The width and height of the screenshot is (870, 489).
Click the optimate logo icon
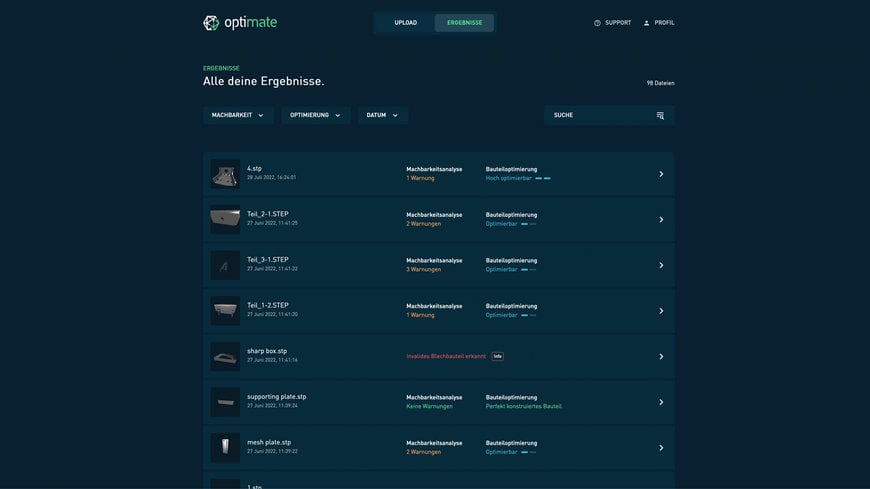click(x=211, y=23)
